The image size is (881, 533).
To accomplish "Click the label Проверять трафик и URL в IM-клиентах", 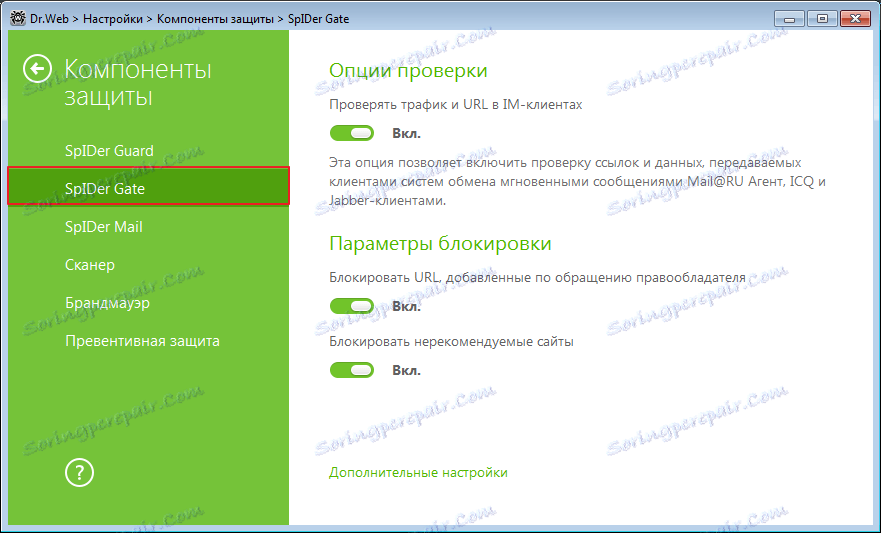I will pyautogui.click(x=456, y=104).
